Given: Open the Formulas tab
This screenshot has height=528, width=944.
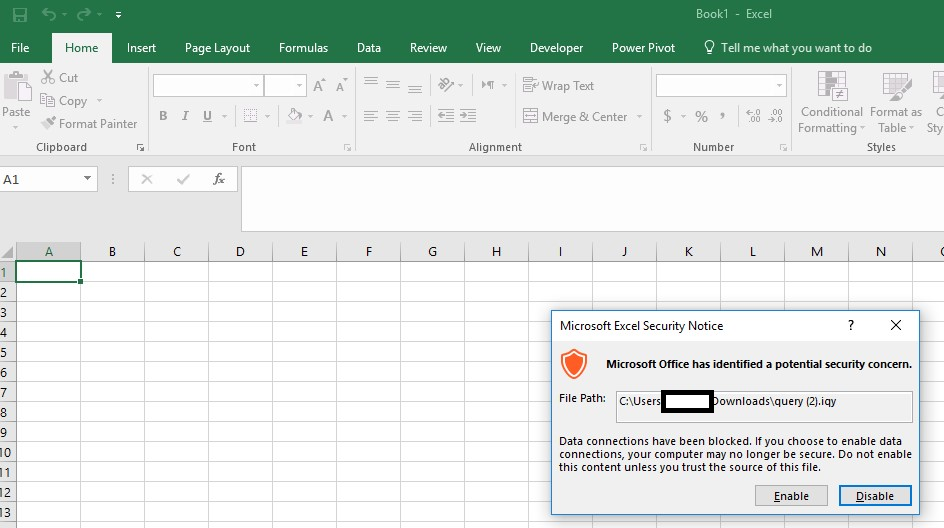Looking at the screenshot, I should (303, 48).
